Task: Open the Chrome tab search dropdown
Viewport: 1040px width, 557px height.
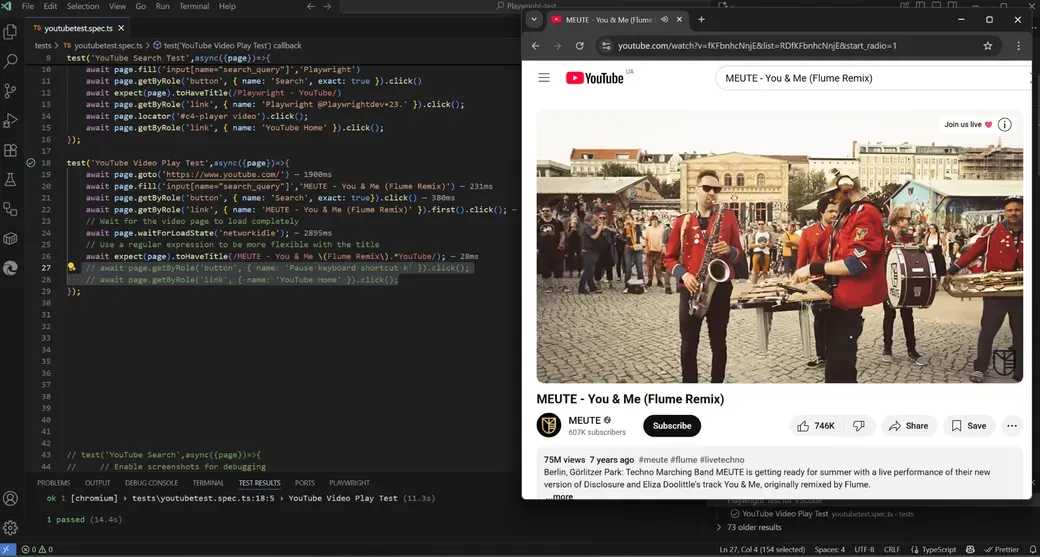Action: pyautogui.click(x=534, y=19)
